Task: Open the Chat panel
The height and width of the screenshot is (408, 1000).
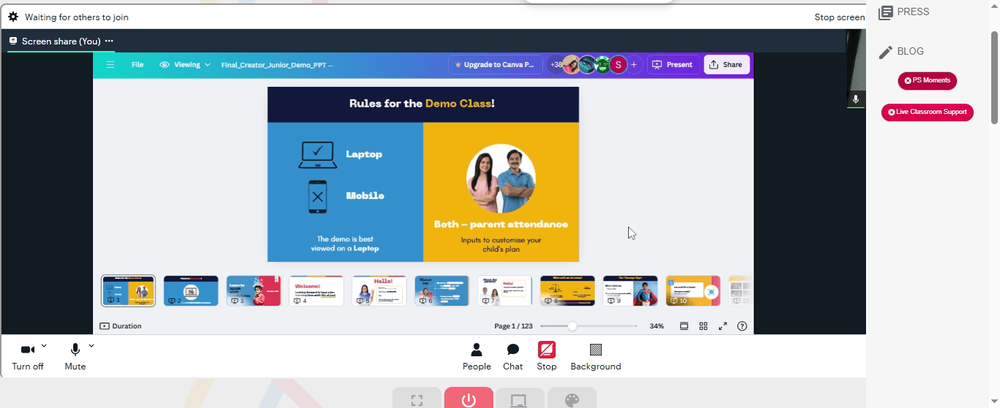Action: [513, 356]
